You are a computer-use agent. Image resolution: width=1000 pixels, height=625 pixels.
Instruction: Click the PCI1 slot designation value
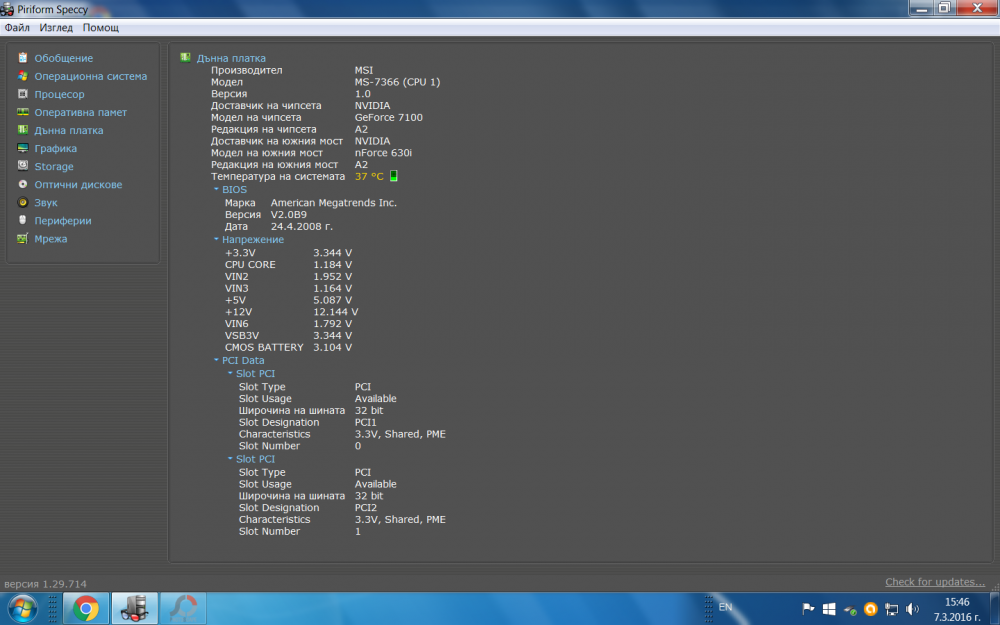tap(365, 422)
